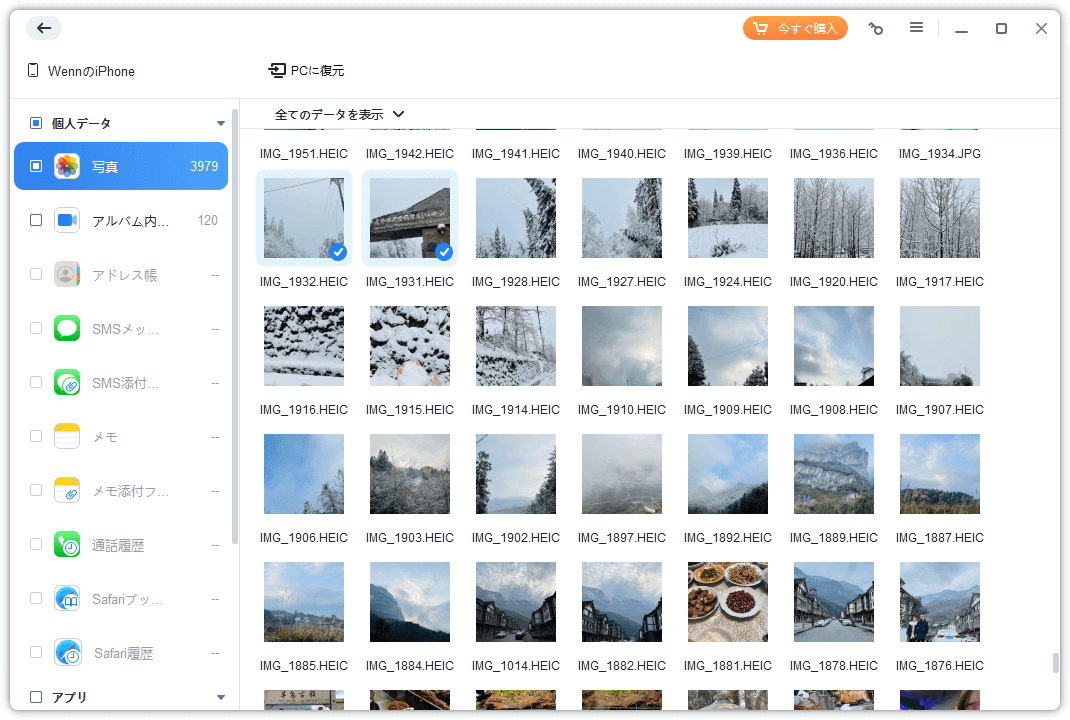Image resolution: width=1070 pixels, height=720 pixels.
Task: Click the Photos app icon in sidebar
Action: 67,166
